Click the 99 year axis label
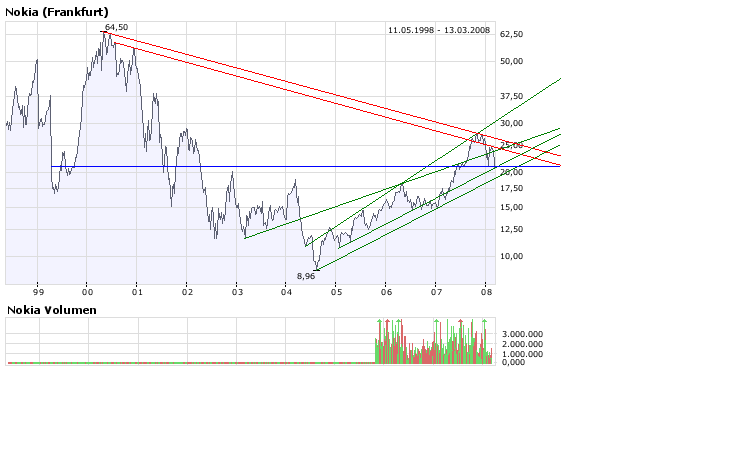 coord(39,292)
